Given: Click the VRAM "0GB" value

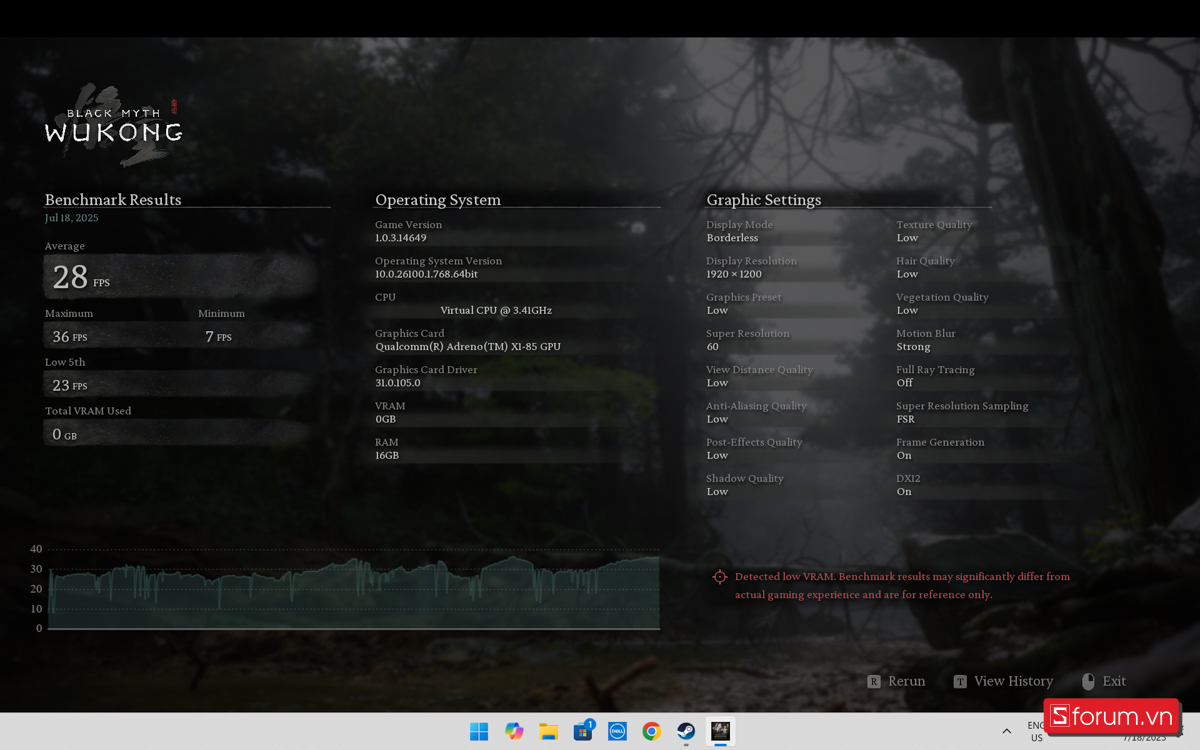Looking at the screenshot, I should (x=386, y=419).
